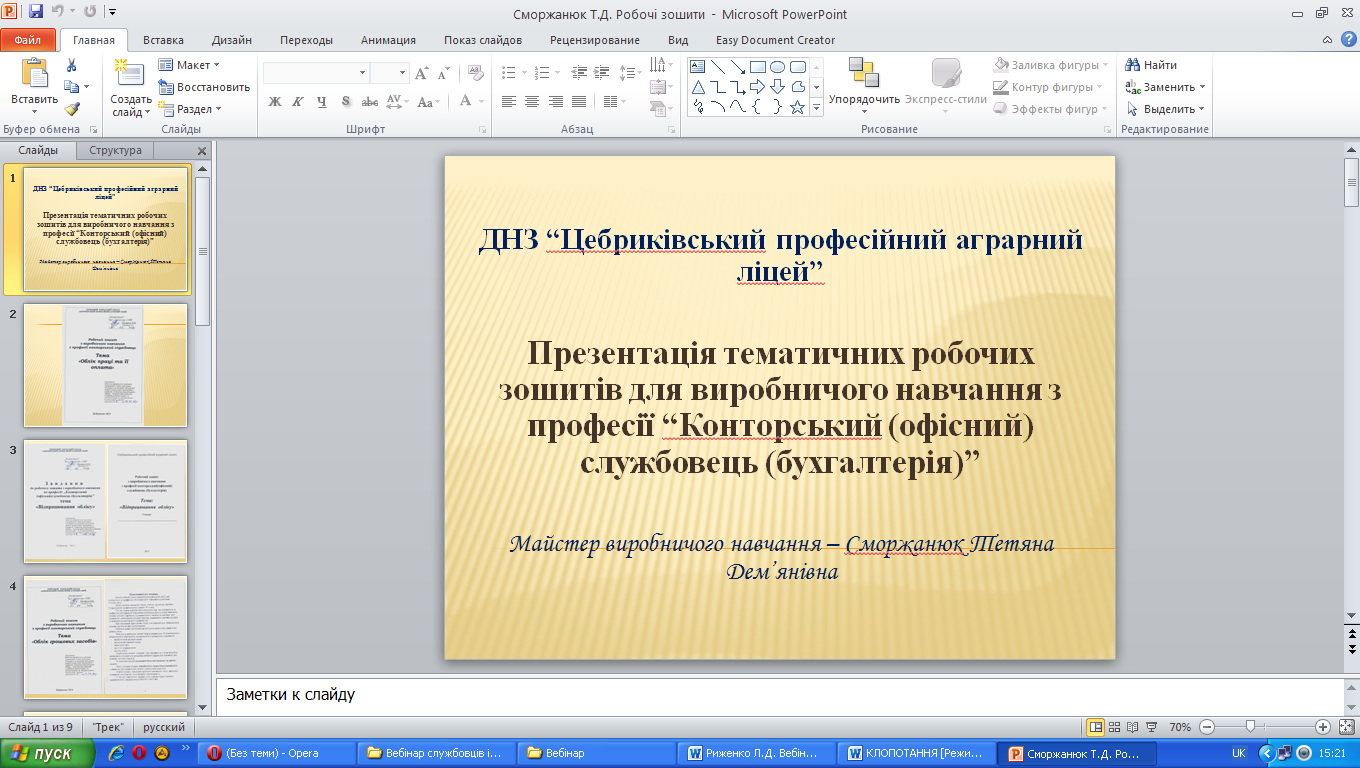Click the Упорядочить arrange button

coord(864,83)
